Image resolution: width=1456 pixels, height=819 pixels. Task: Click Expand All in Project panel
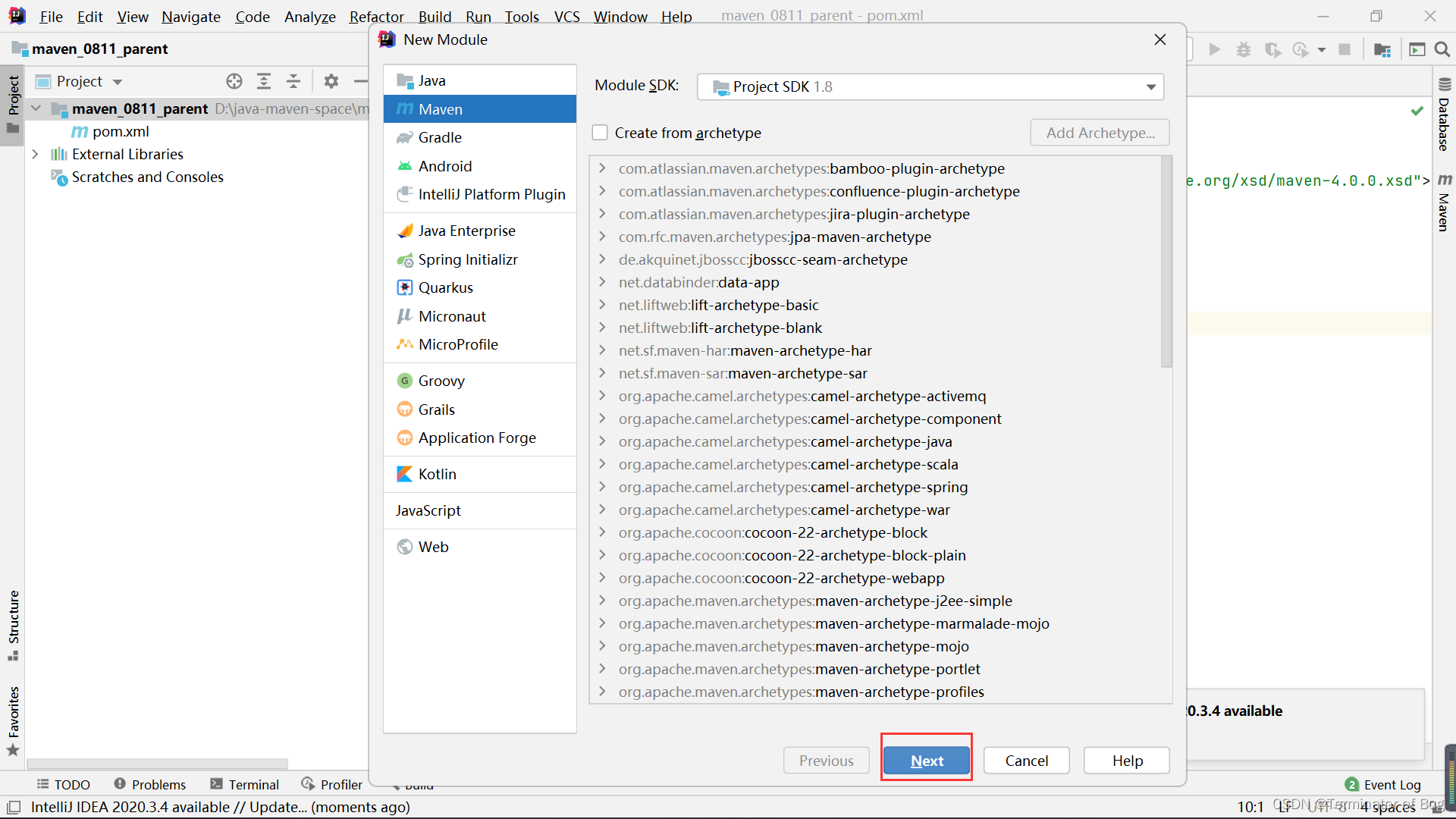pyautogui.click(x=264, y=81)
